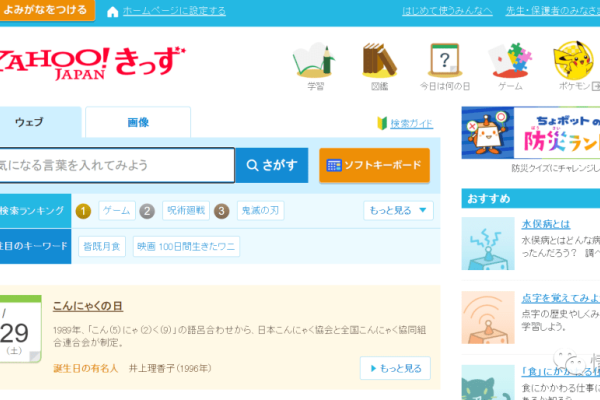Click the 皆既月食 trending keyword
The height and width of the screenshot is (400, 600).
coord(102,246)
